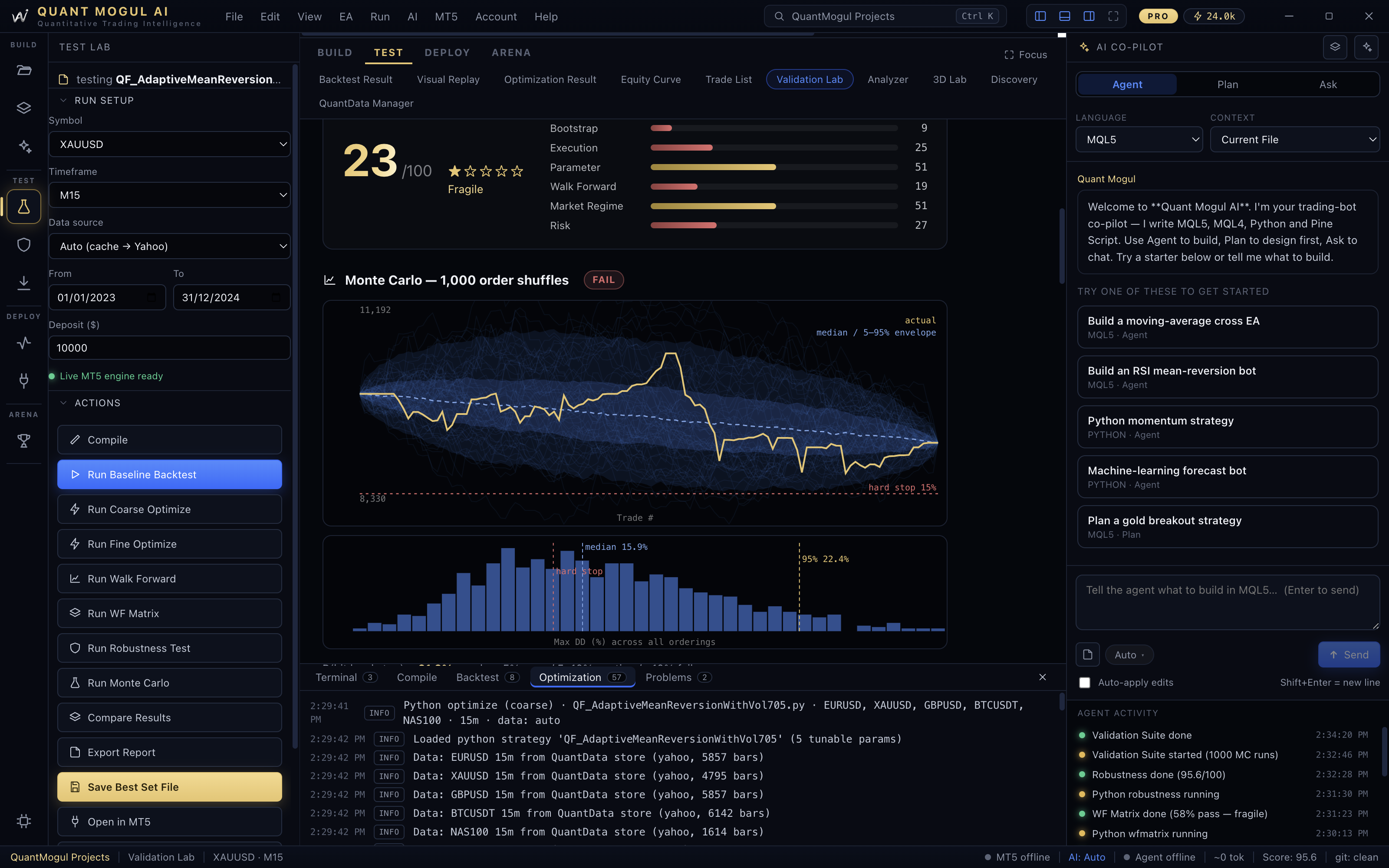Screen dimensions: 1389x868
Task: Click Run Monte Carlo button
Action: click(x=169, y=683)
